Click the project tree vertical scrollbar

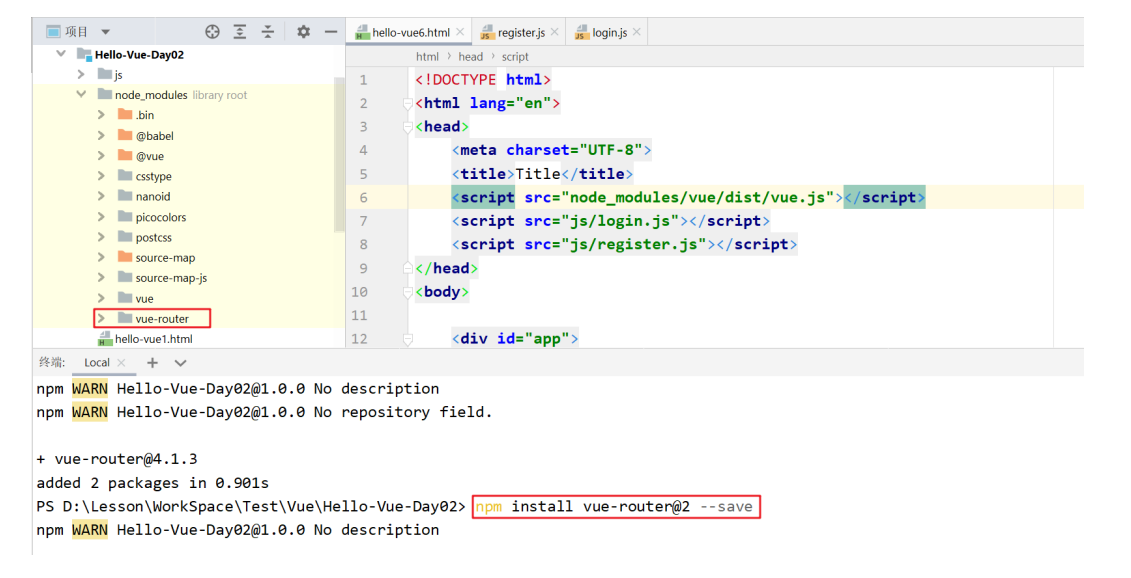point(339,154)
